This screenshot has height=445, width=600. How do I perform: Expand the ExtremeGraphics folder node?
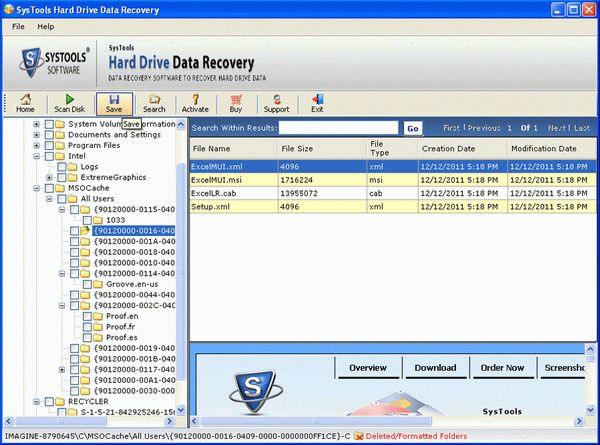pos(49,177)
